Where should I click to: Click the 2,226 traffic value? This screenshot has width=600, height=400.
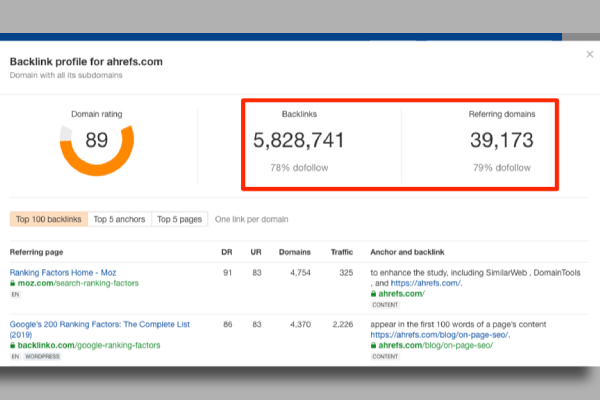click(343, 325)
